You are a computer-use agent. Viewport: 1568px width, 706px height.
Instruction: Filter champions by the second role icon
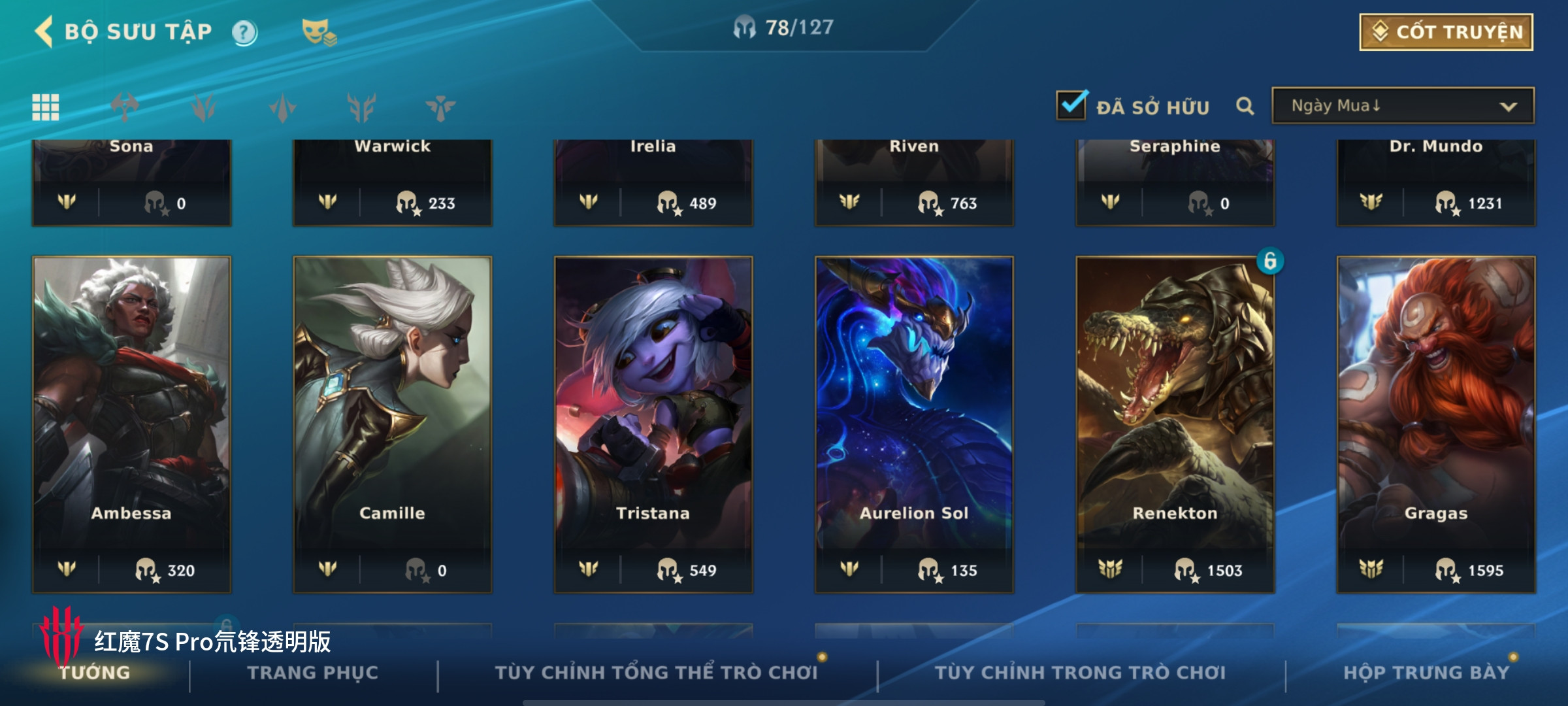(204, 107)
